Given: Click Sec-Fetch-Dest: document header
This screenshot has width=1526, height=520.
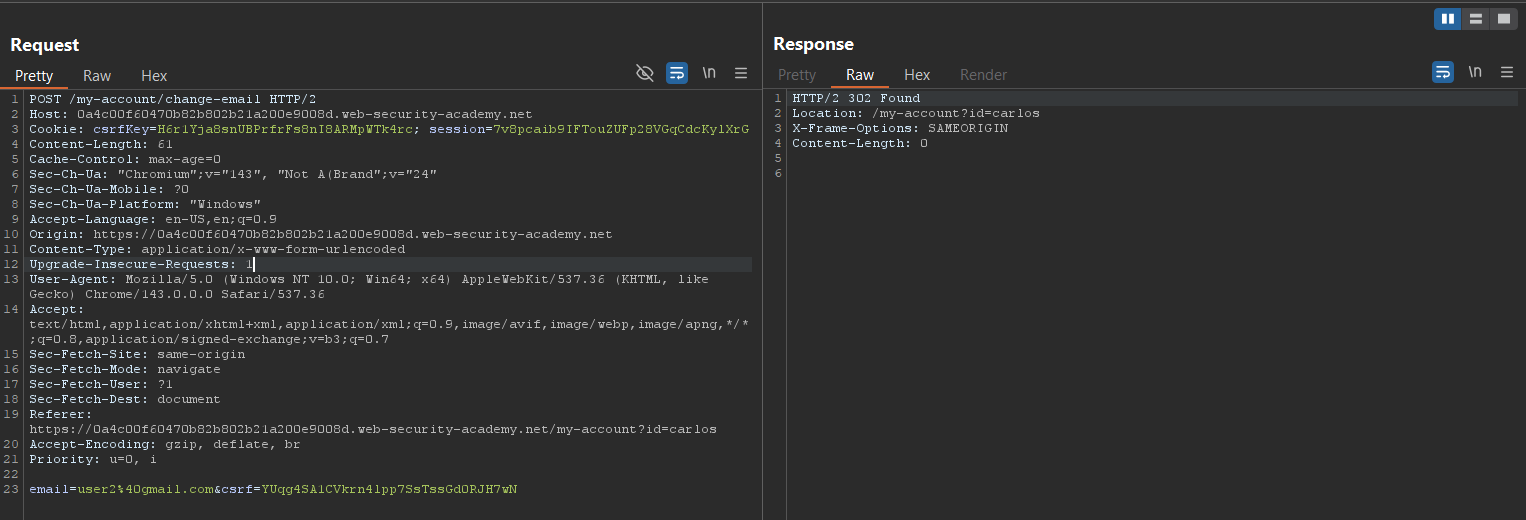Looking at the screenshot, I should [125, 399].
